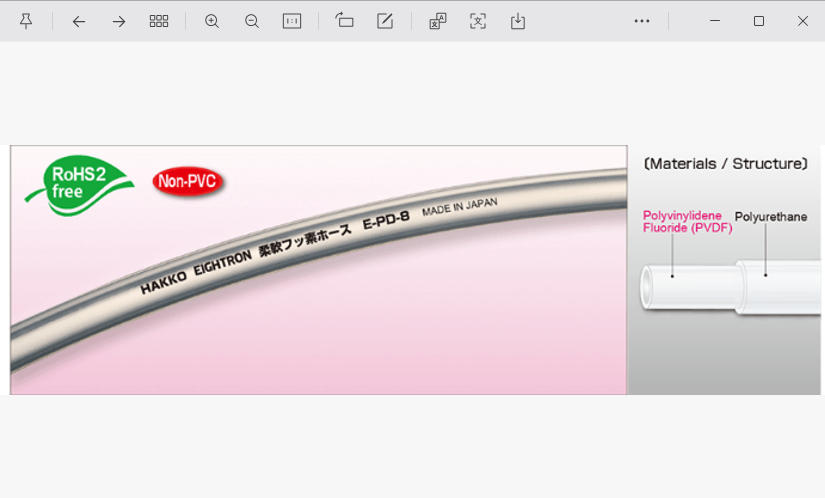Click the Polyurethane label
Viewport: 825px width, 498px height.
click(771, 217)
